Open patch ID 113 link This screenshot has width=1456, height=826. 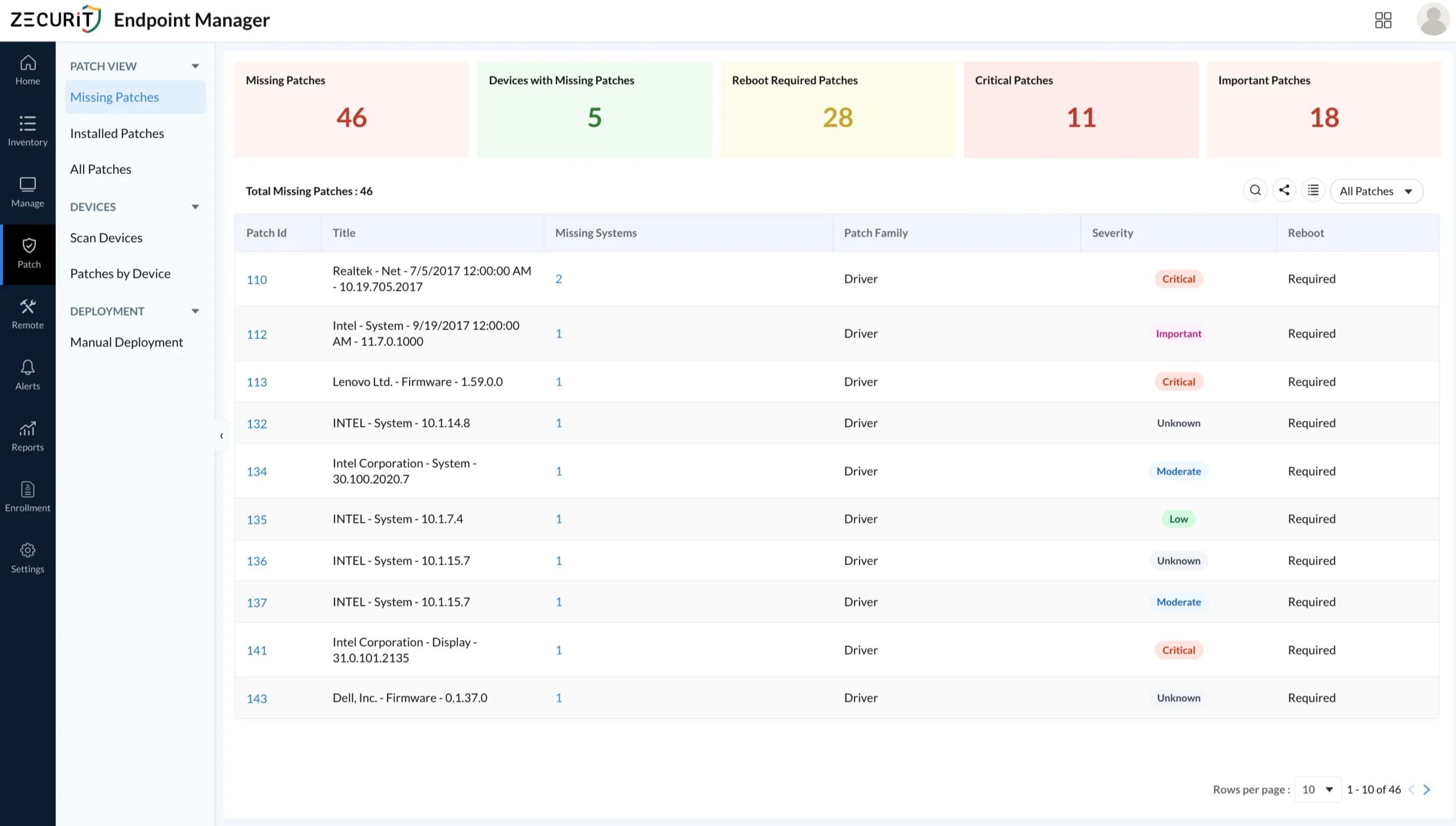coord(257,382)
